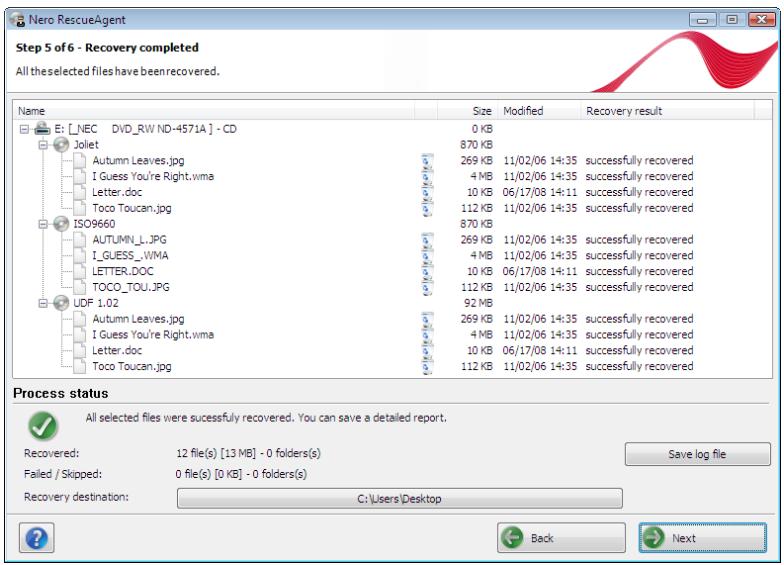This screenshot has width=784, height=565.
Task: Minimize the Nero RescueAgent window
Action: click(x=702, y=20)
